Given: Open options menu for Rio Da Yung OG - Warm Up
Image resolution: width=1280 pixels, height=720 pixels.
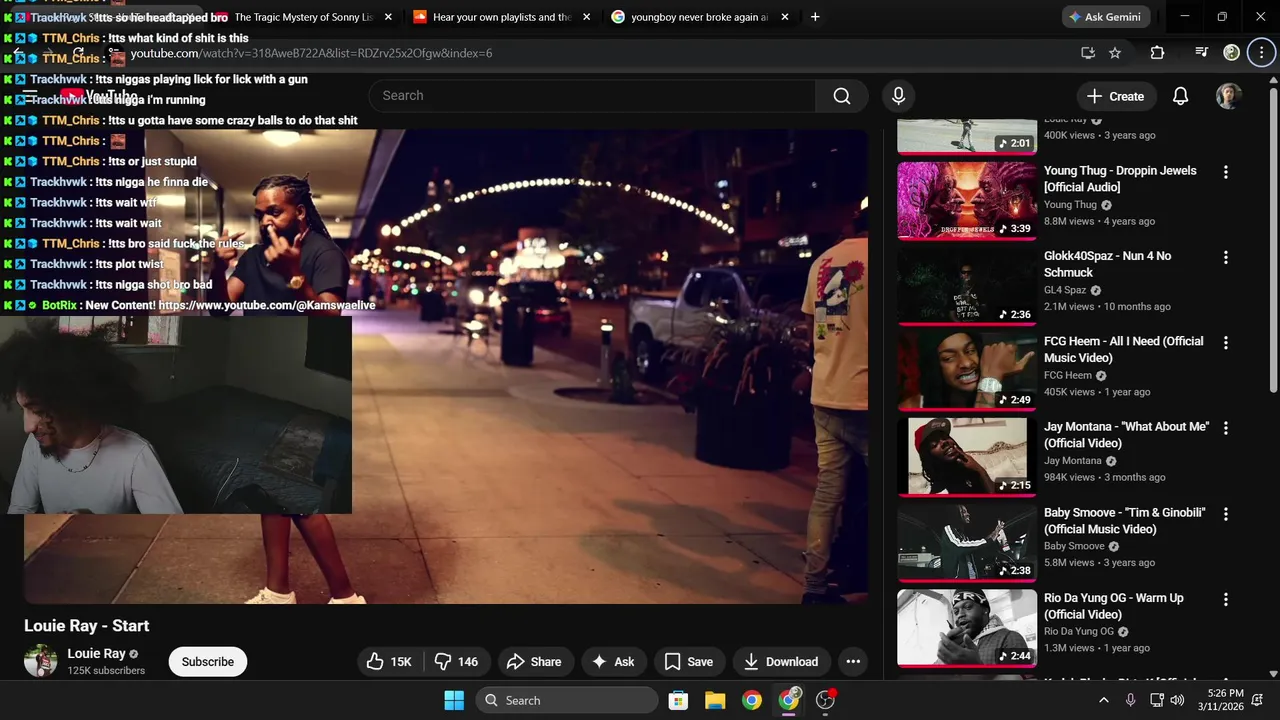Looking at the screenshot, I should tap(1226, 600).
